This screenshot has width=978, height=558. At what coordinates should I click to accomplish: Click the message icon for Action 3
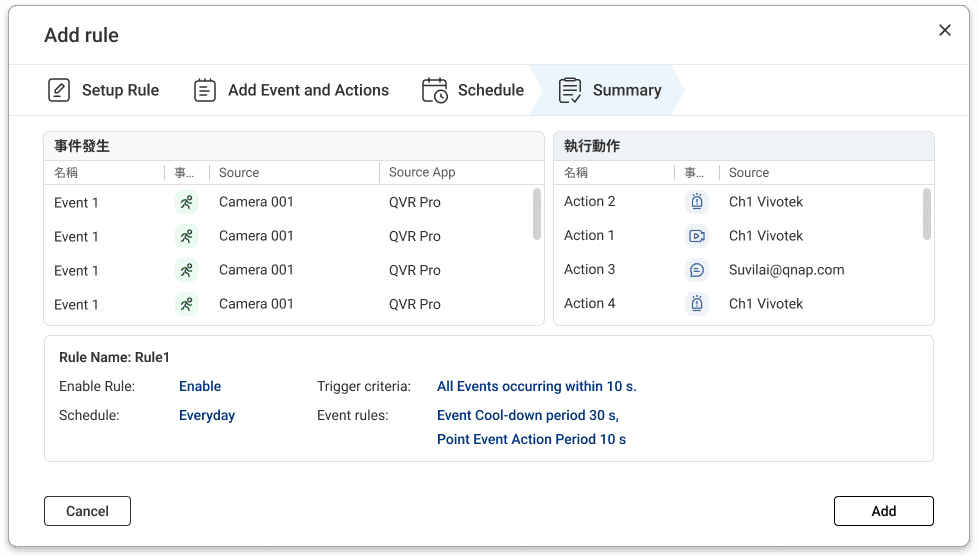(x=697, y=270)
